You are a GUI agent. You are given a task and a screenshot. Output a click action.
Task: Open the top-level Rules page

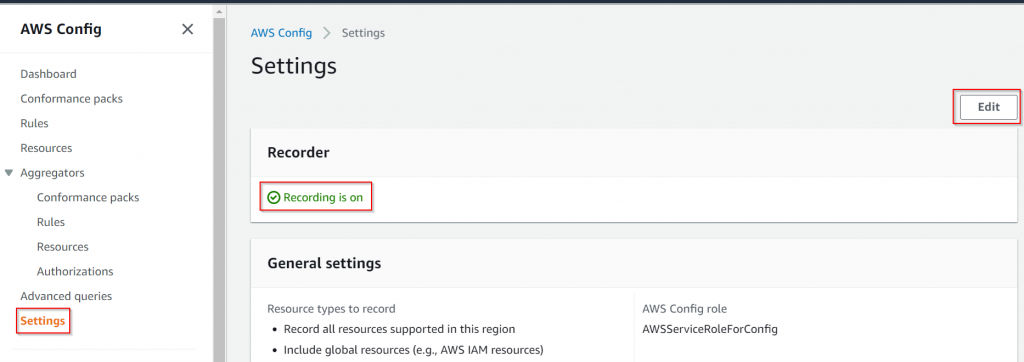(34, 123)
